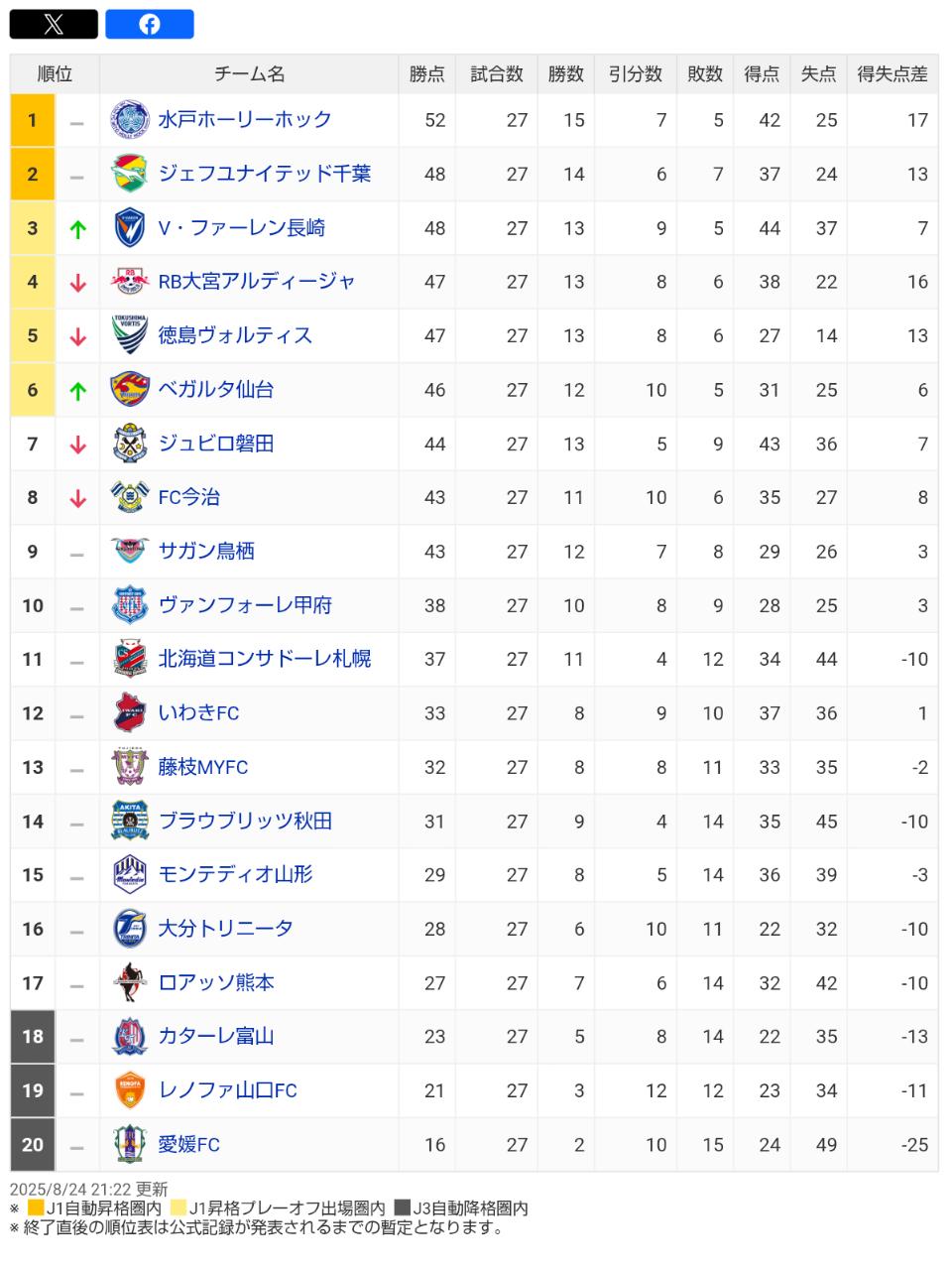Click the X share button
The width and height of the screenshot is (952, 1270).
[x=54, y=24]
